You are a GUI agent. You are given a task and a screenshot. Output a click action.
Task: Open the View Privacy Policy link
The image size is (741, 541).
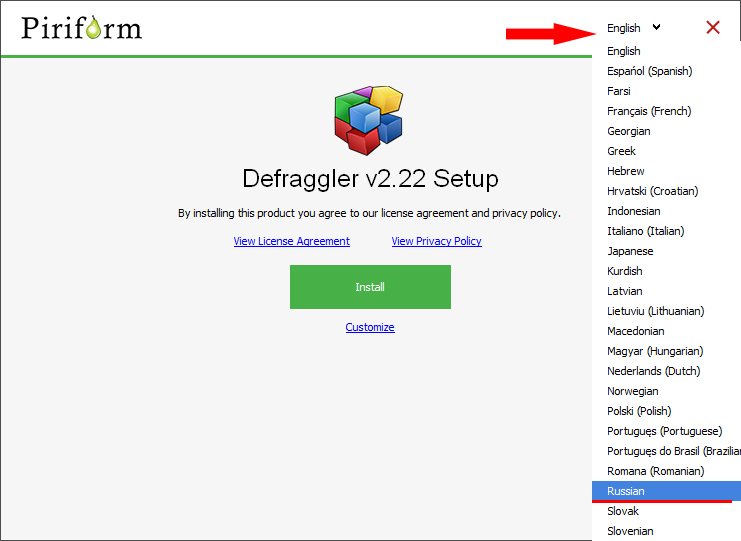[436, 241]
